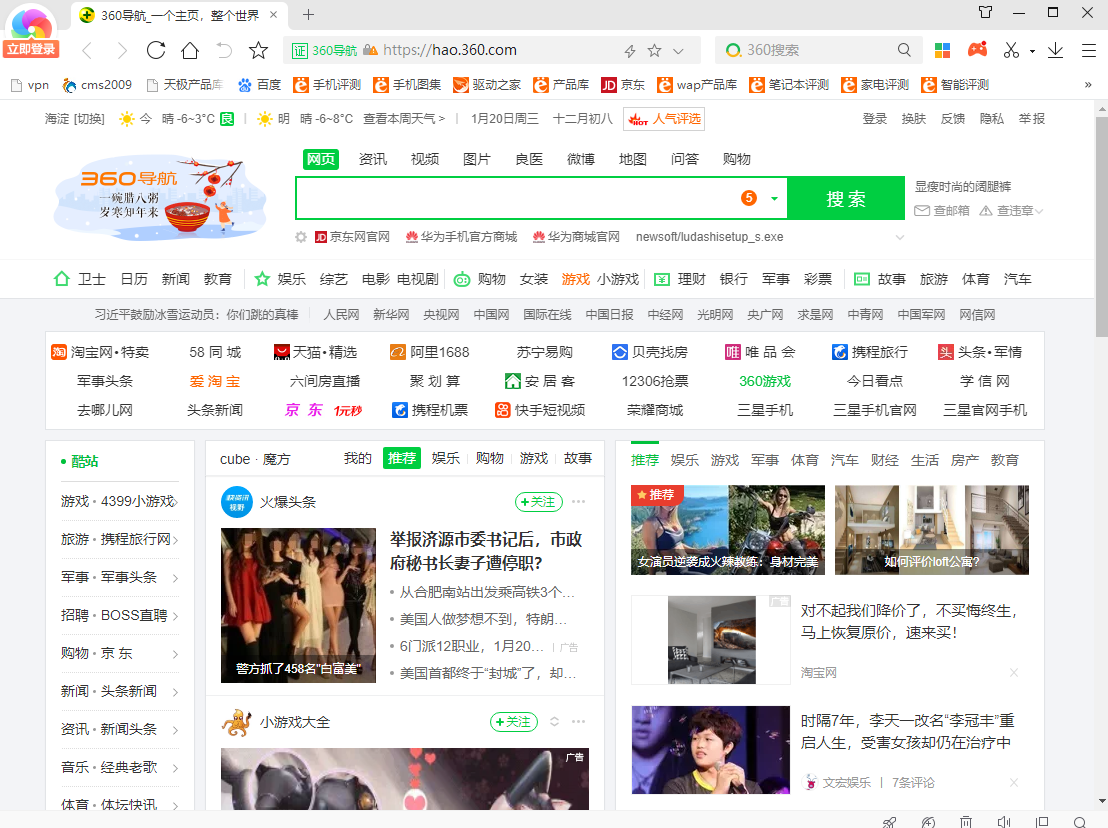Open 爱淘宝 orange link
Image resolution: width=1108 pixels, height=828 pixels.
pyautogui.click(x=215, y=382)
